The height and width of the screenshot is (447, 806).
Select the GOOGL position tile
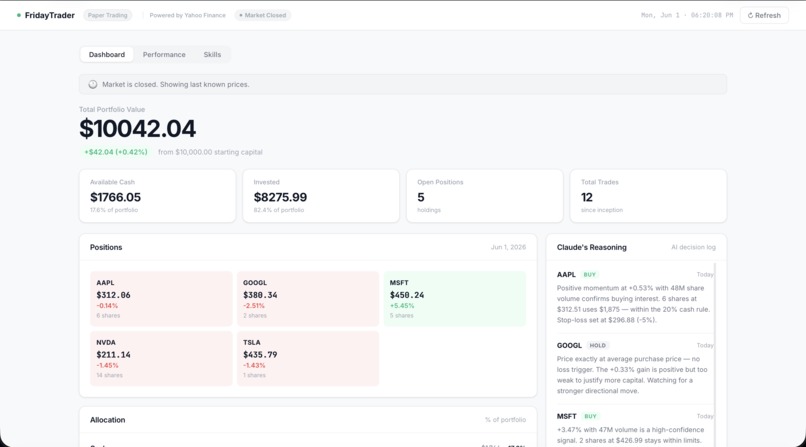(x=308, y=299)
